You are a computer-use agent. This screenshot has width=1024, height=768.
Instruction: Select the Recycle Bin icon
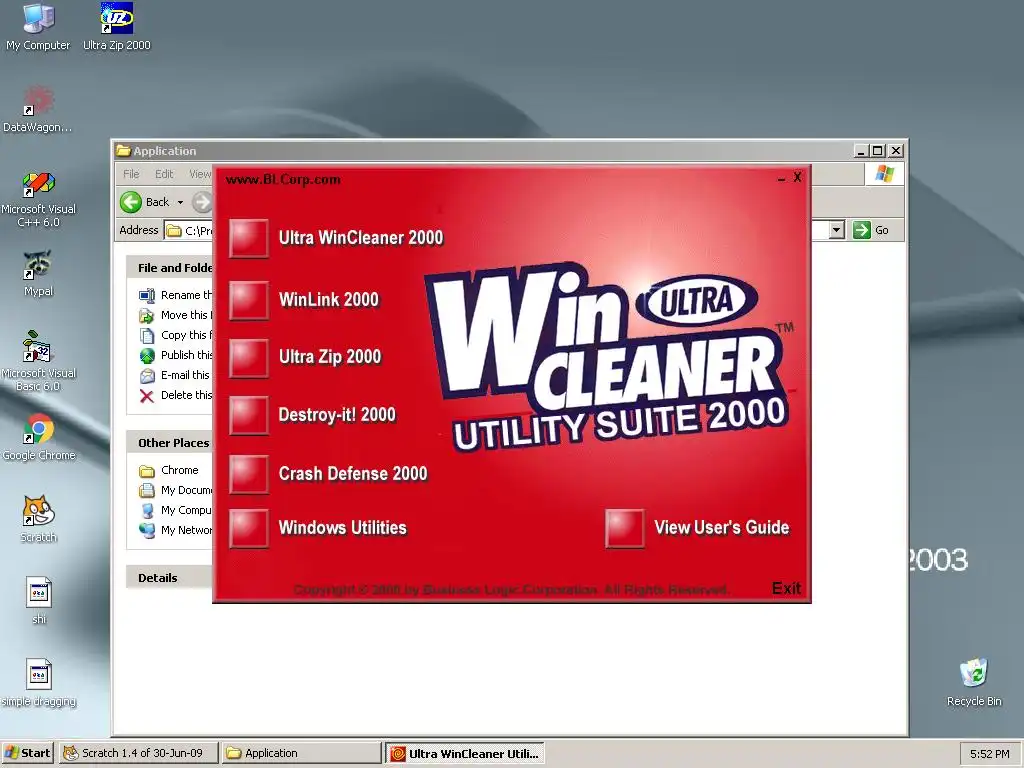pyautogui.click(x=974, y=682)
